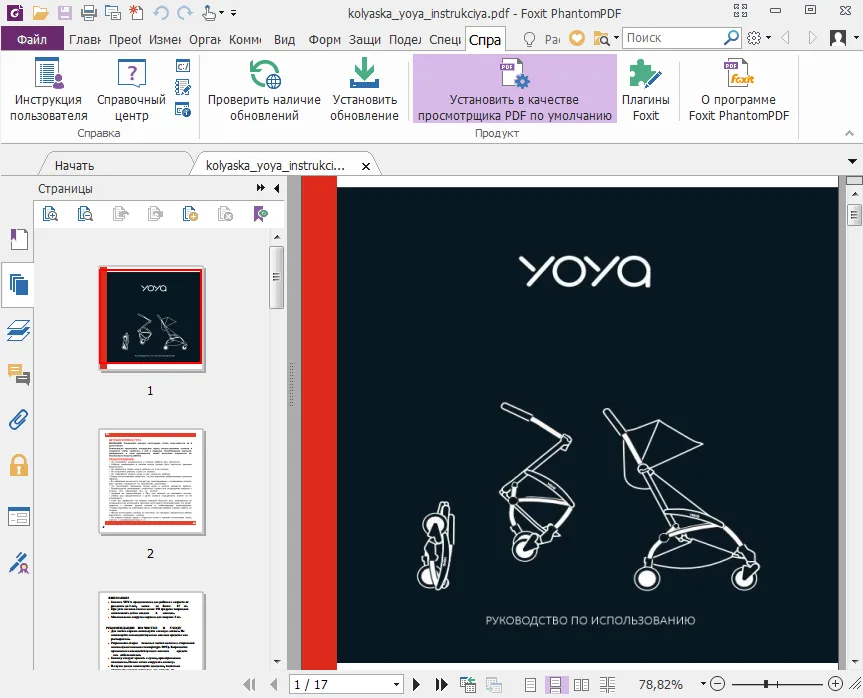Screen dimensions: 863x698
Task: Open the Главная ribbon tab
Action: point(85,40)
